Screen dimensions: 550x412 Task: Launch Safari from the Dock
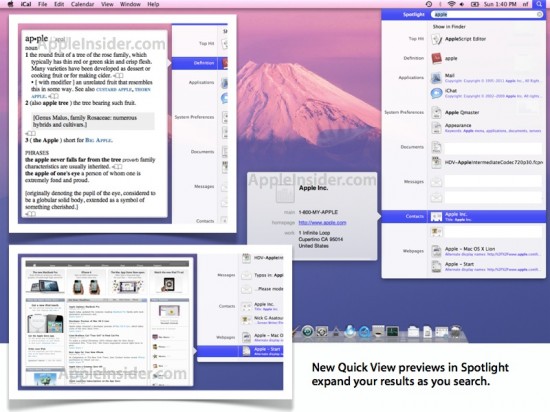click(x=365, y=331)
